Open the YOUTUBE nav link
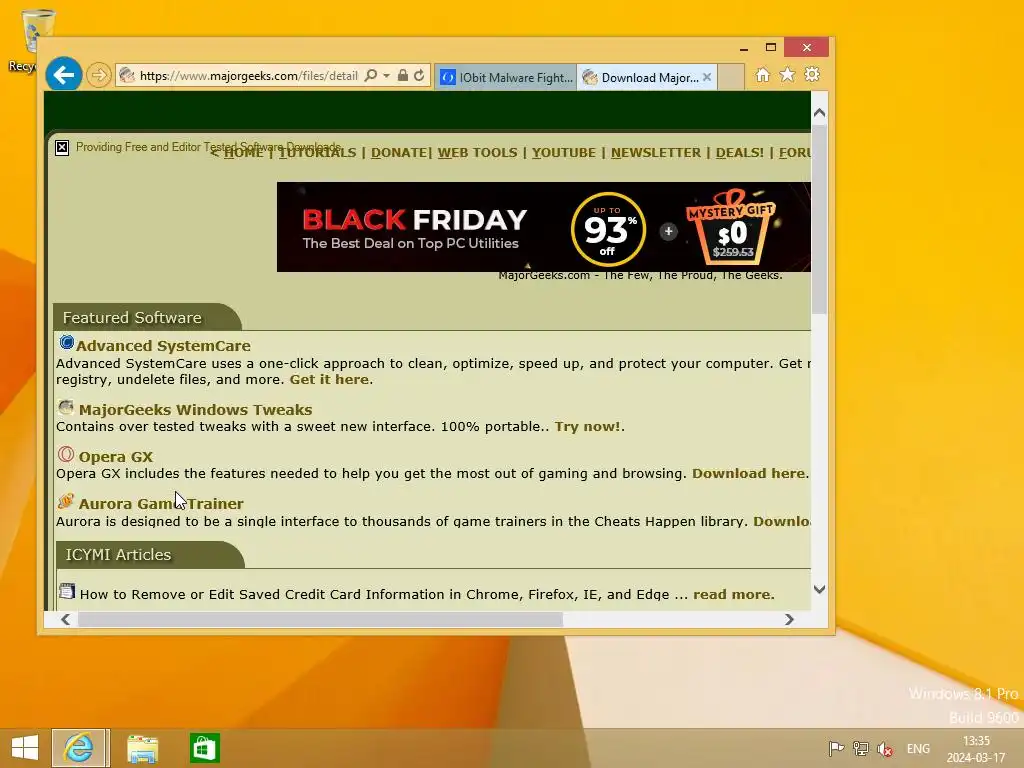This screenshot has height=768, width=1024. point(564,153)
